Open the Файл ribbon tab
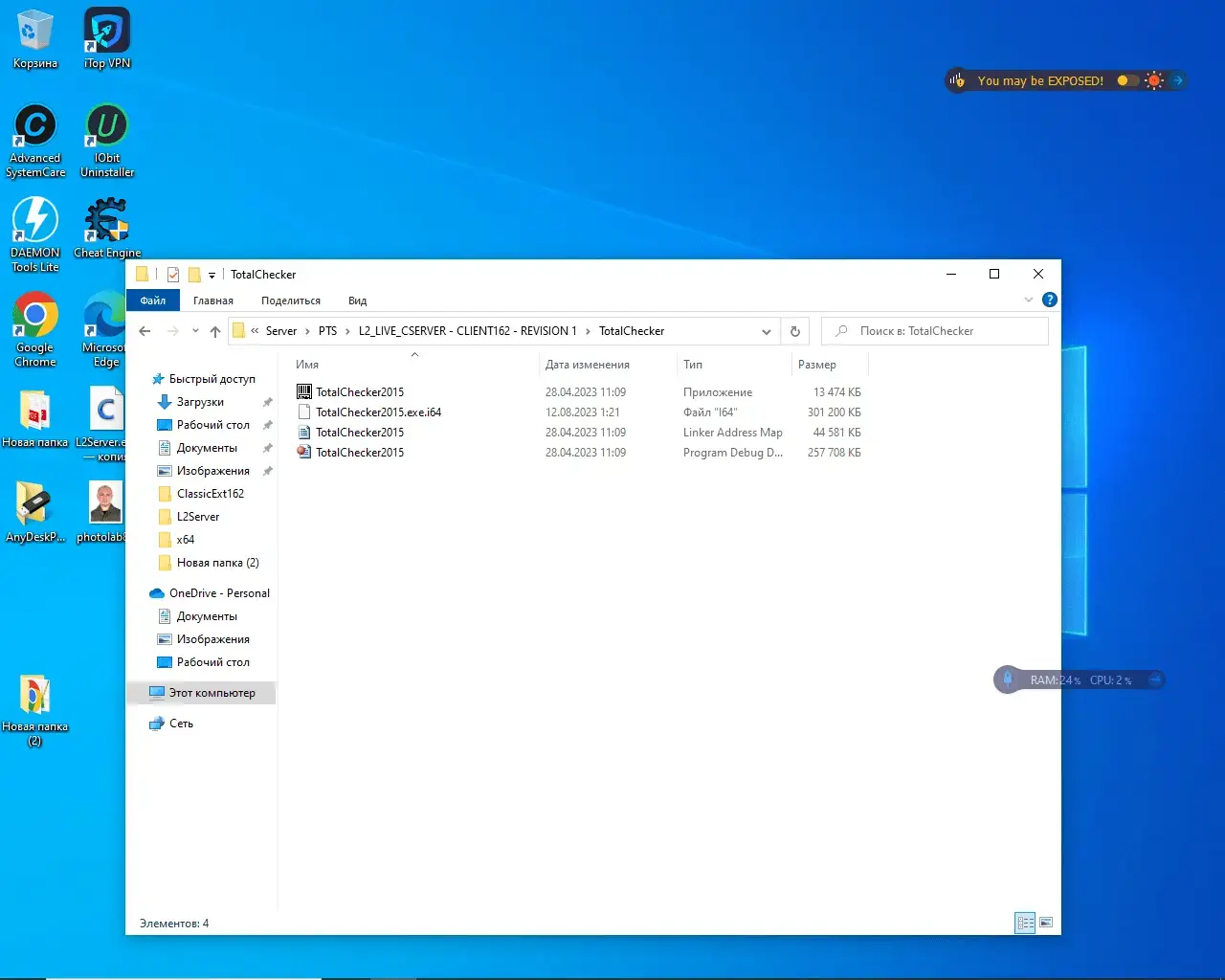Image resolution: width=1225 pixels, height=980 pixels. (x=153, y=301)
